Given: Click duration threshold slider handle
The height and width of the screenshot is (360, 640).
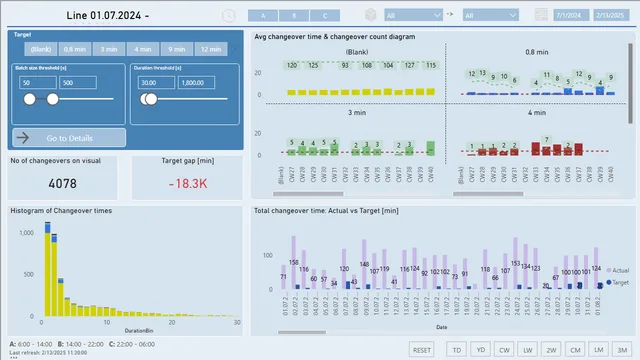Looking at the screenshot, I should [x=151, y=99].
